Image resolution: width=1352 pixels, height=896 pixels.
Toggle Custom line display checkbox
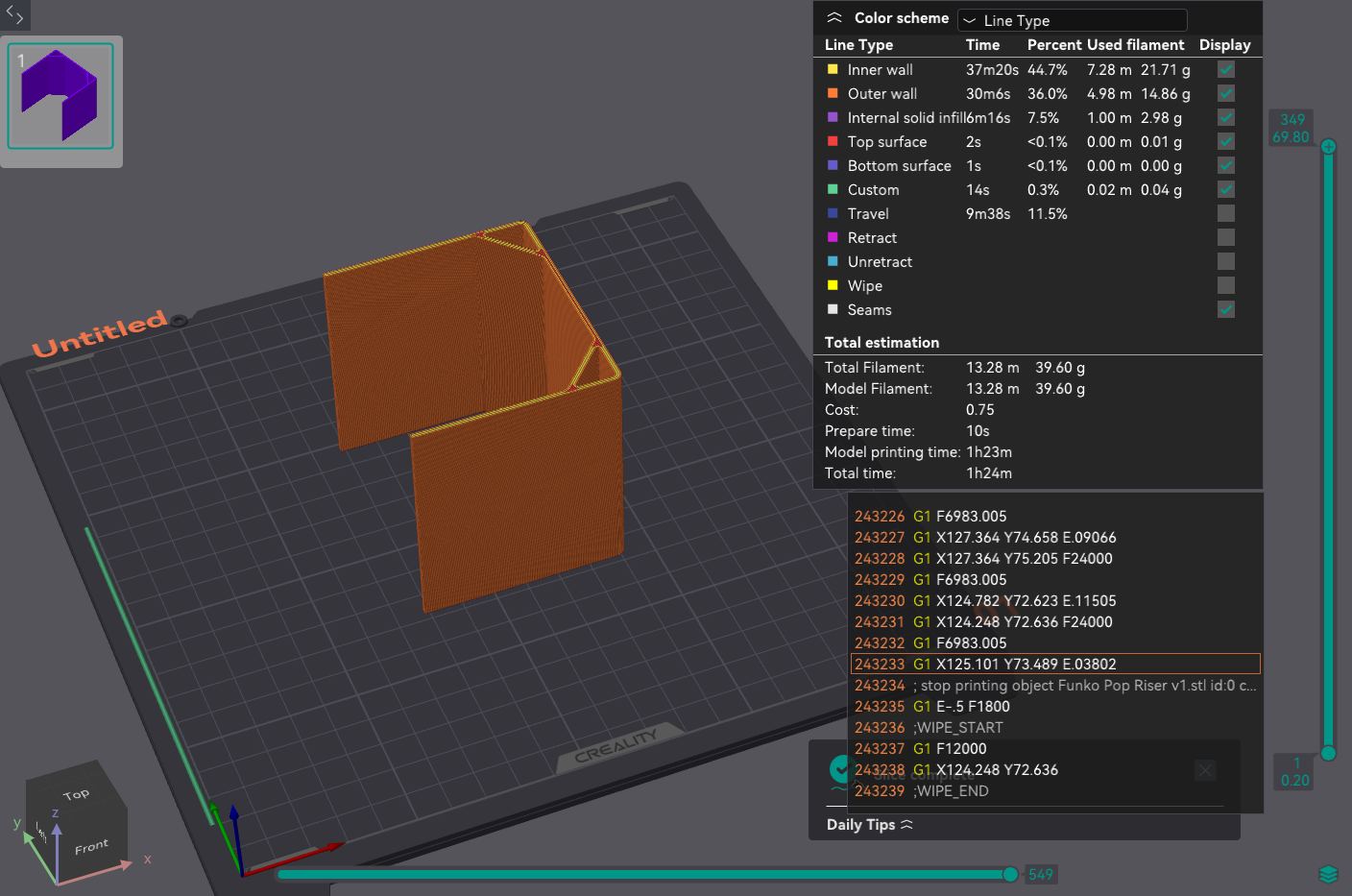click(x=1226, y=189)
